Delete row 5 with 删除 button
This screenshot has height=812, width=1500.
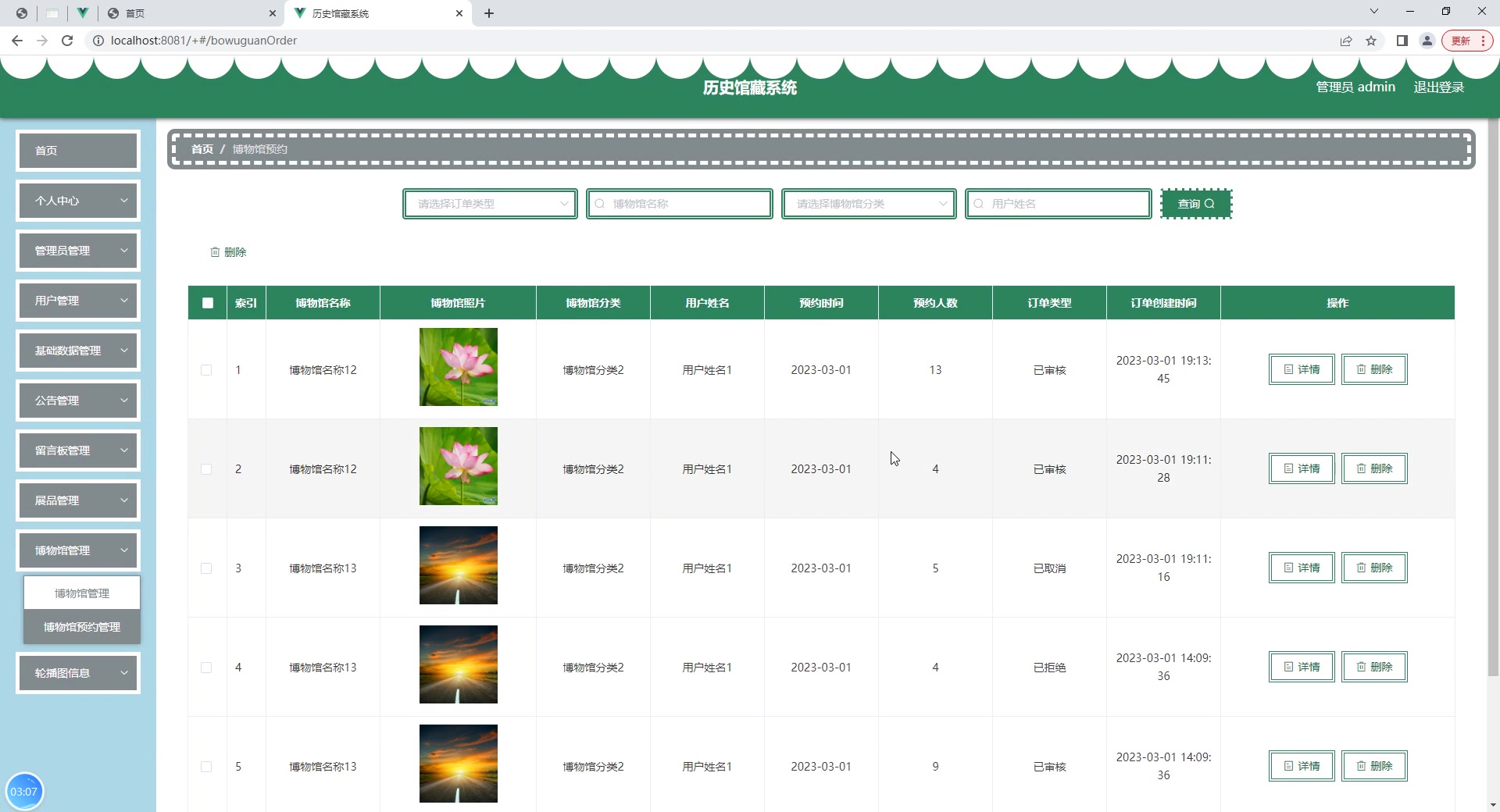point(1374,766)
